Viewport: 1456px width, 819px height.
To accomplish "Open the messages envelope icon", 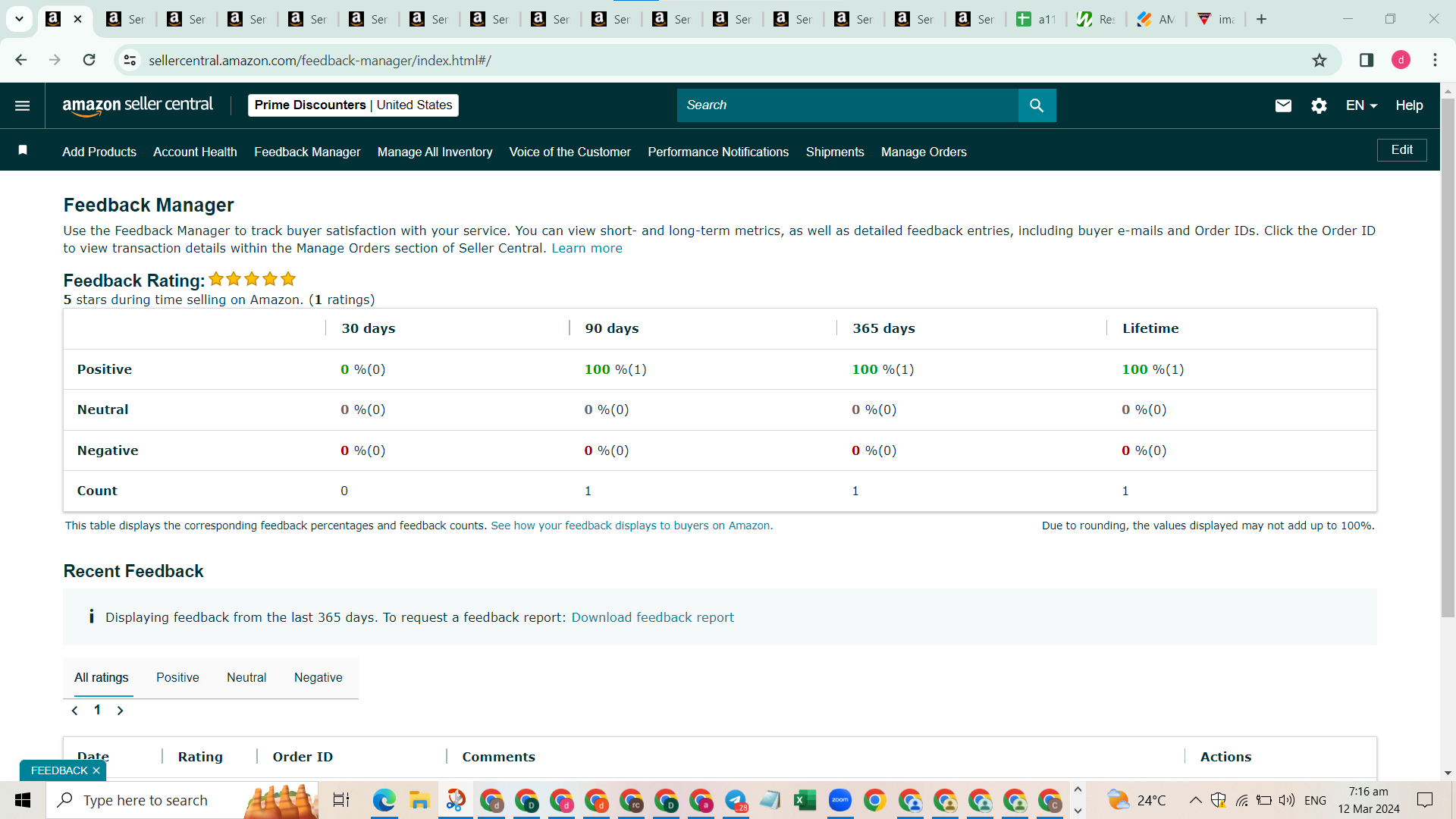I will coord(1283,105).
